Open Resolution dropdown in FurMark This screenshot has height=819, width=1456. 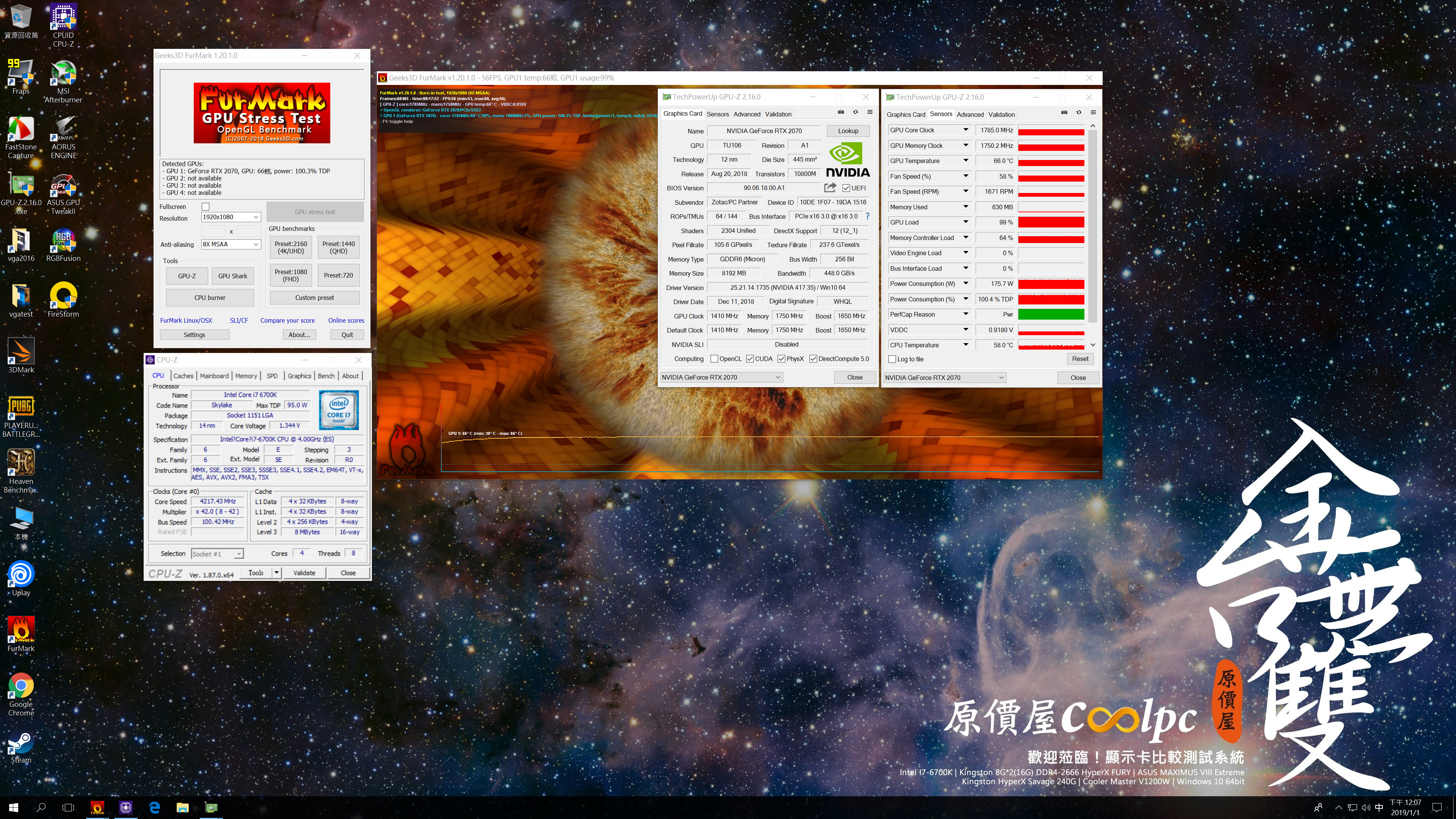[231, 217]
